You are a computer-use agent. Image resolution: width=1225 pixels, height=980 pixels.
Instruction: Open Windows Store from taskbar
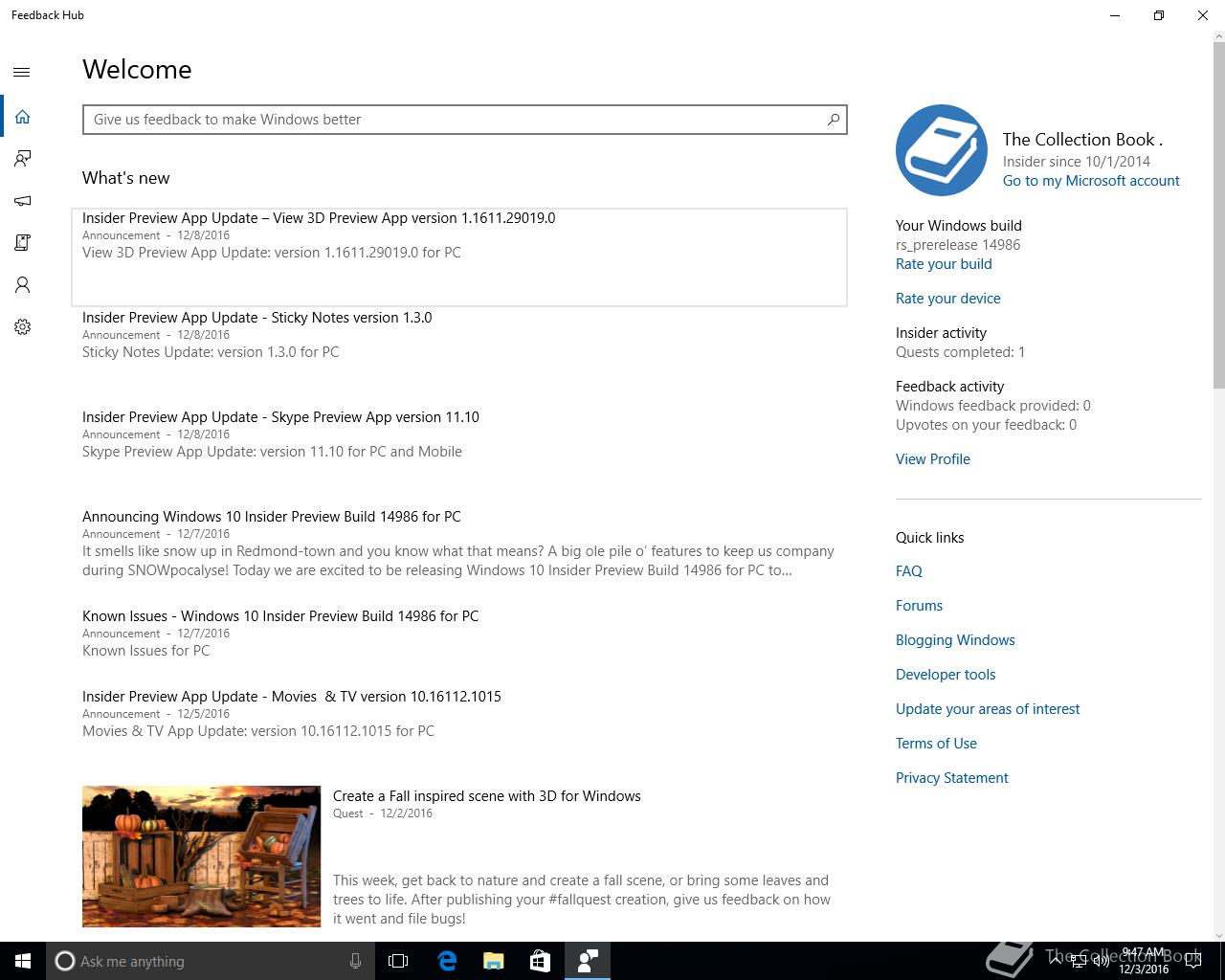(x=541, y=961)
